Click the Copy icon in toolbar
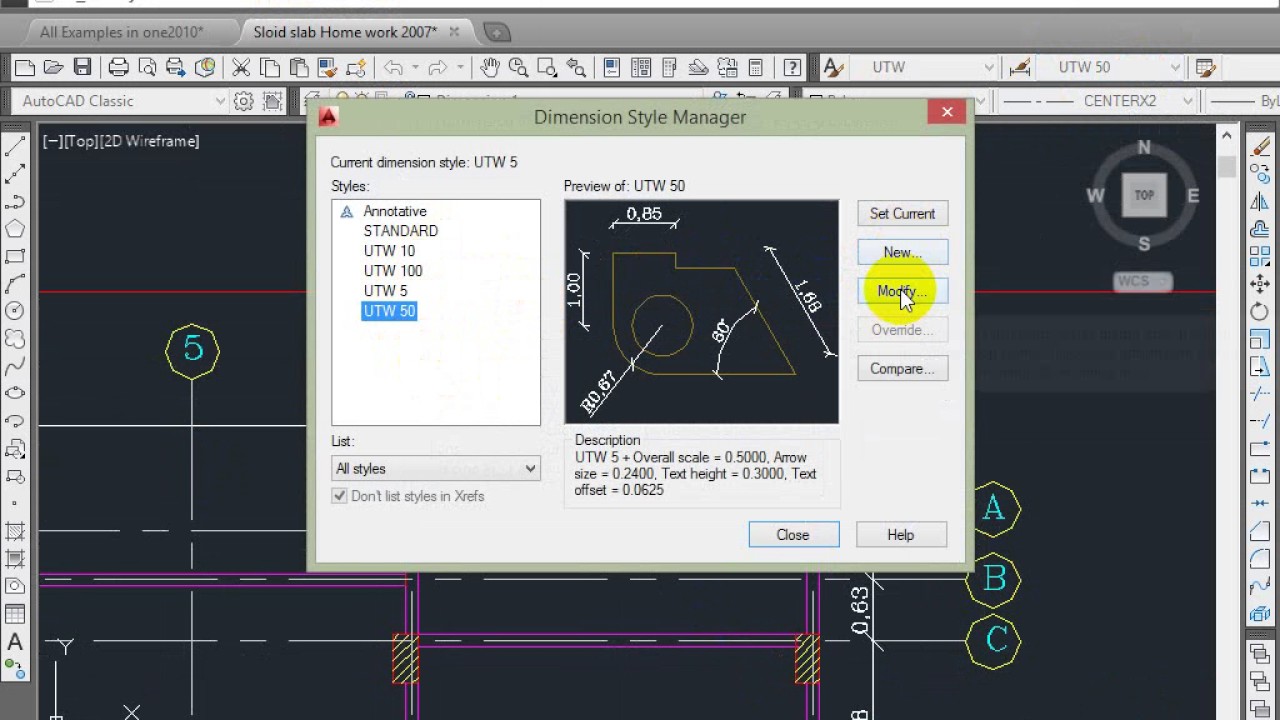 click(270, 68)
